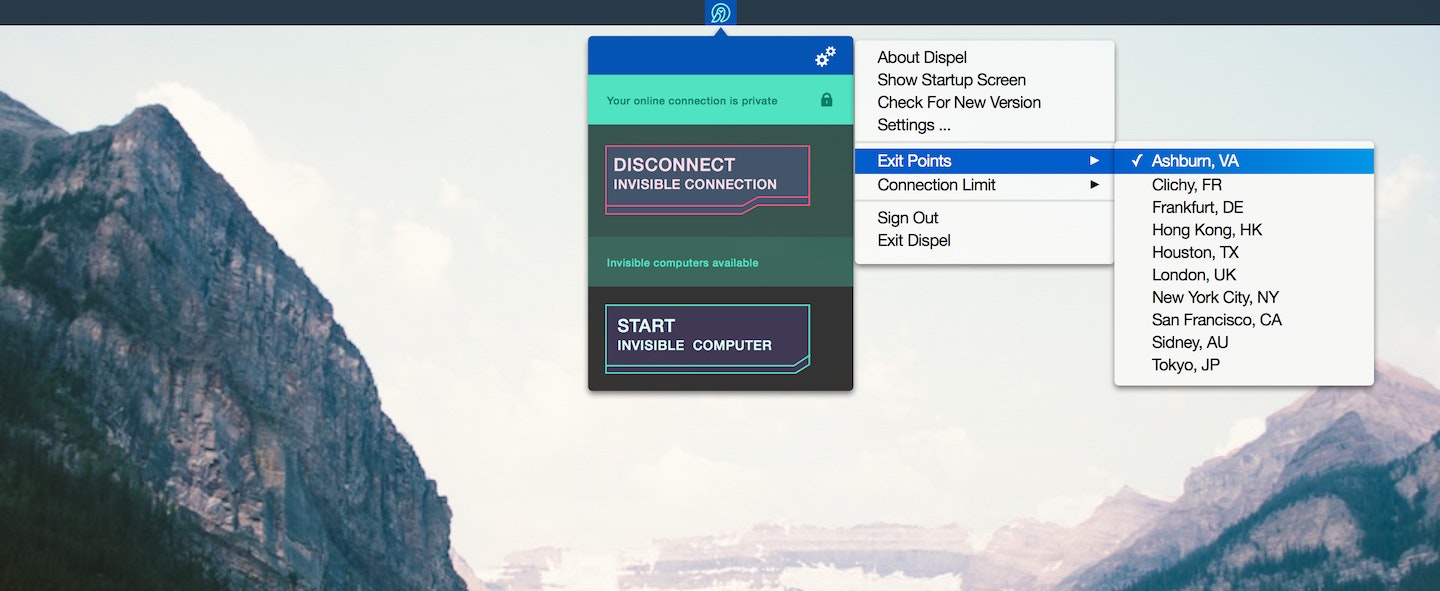Expand the Connection Limit submenu

pos(984,185)
